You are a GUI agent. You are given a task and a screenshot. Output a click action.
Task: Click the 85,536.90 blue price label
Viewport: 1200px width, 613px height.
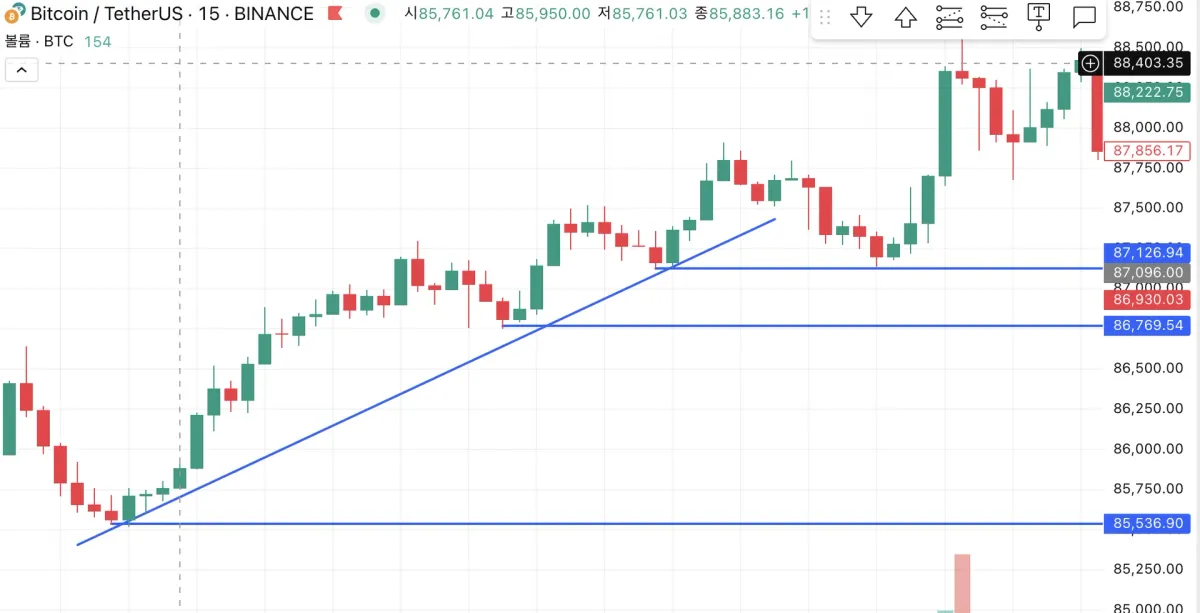pos(1147,523)
